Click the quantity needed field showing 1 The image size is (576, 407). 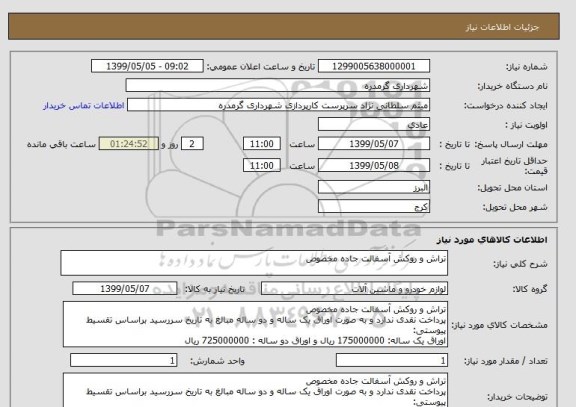392,361
